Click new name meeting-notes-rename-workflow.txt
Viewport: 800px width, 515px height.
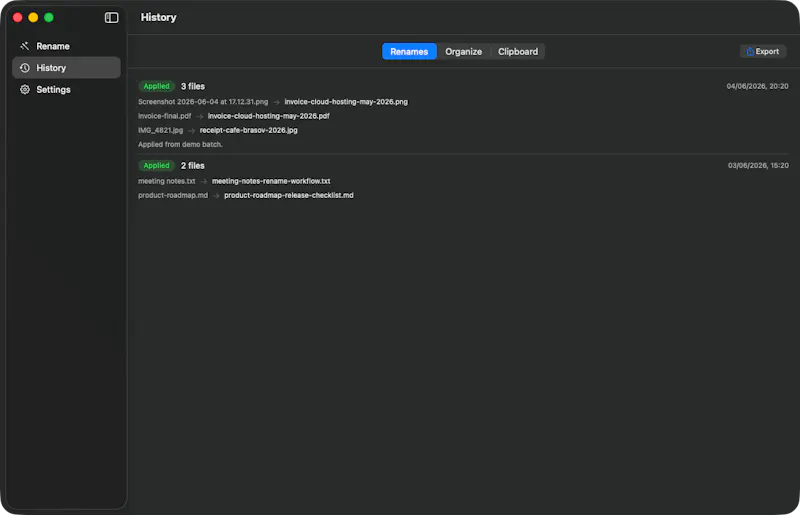point(271,181)
